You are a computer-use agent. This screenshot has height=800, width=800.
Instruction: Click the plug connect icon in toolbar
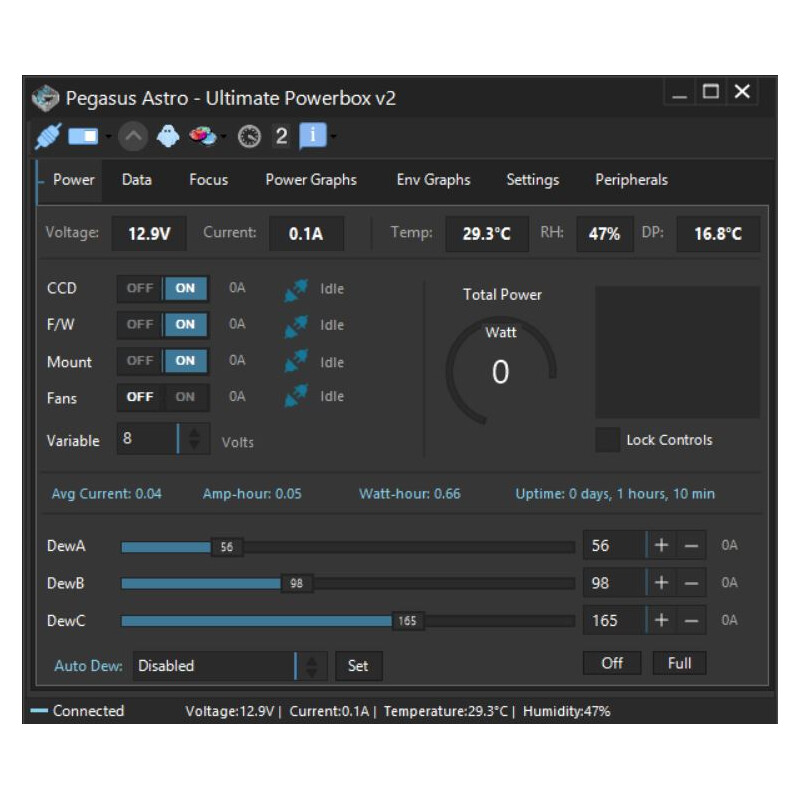48,136
